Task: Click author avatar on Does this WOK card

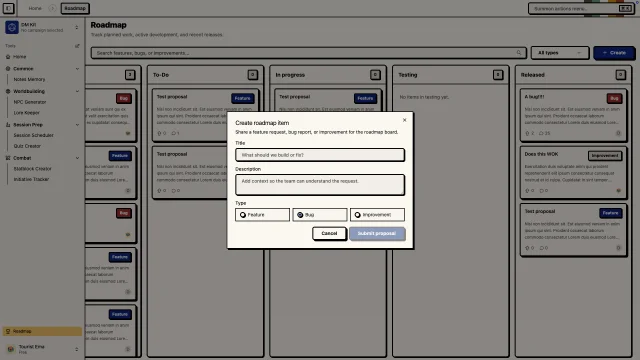Action: (618, 191)
